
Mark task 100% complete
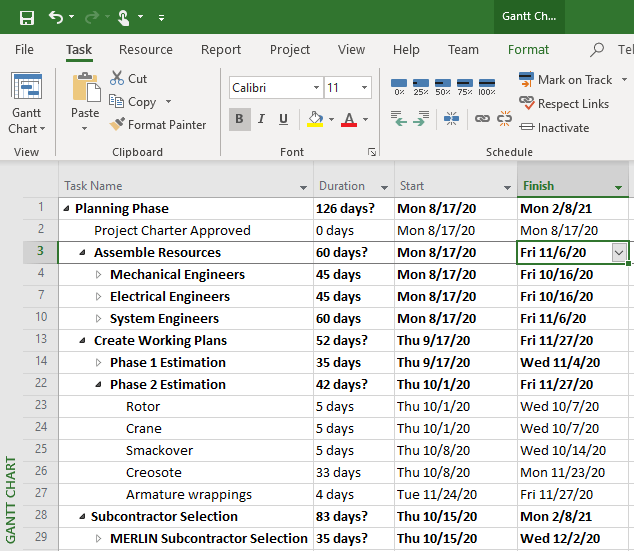pyautogui.click(x=487, y=87)
